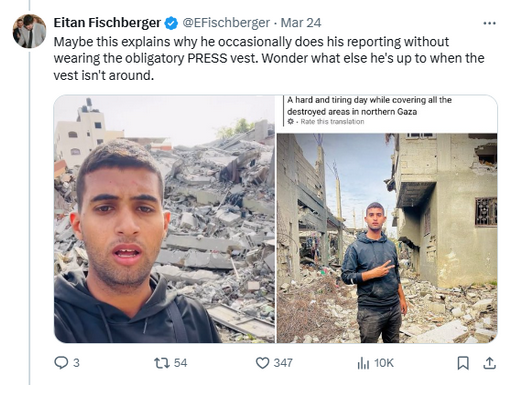This screenshot has height=394, width=524.
Task: Open the left selfie rubble photo
Action: point(164,219)
